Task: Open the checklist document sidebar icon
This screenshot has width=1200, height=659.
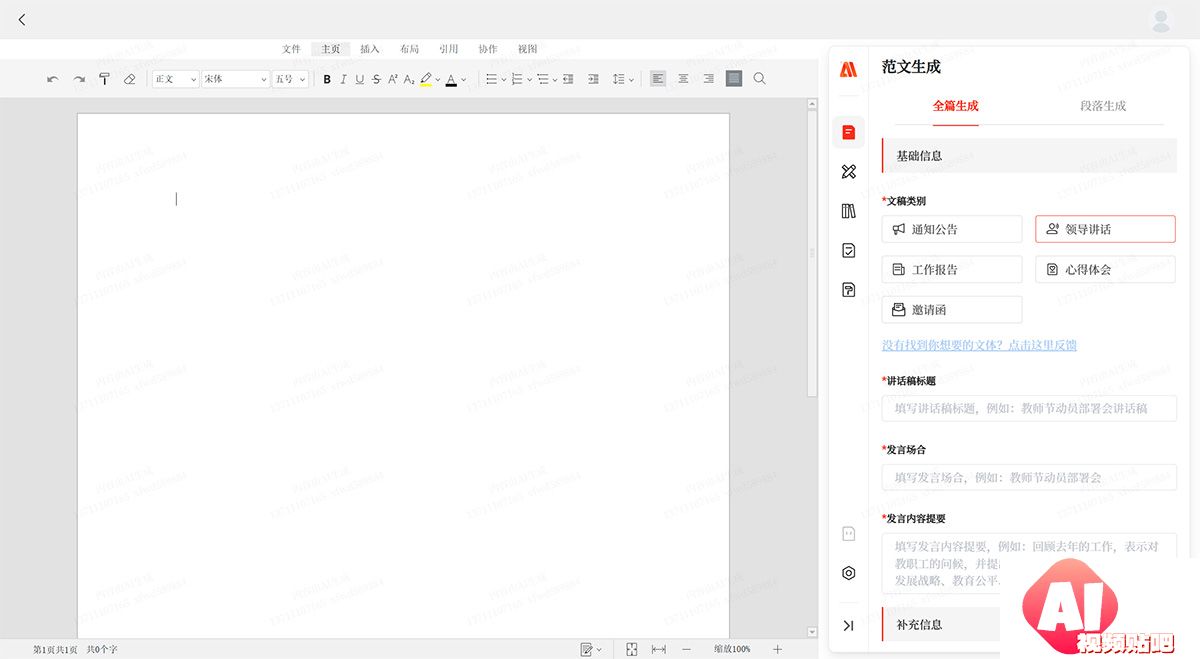Action: (x=849, y=250)
